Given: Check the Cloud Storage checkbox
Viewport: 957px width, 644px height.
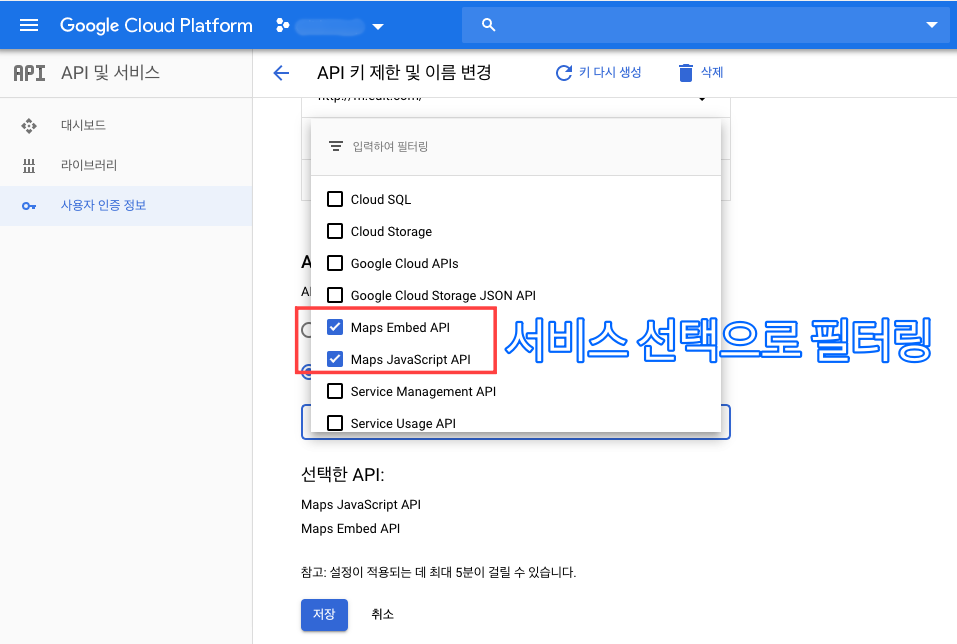Looking at the screenshot, I should pyautogui.click(x=335, y=231).
